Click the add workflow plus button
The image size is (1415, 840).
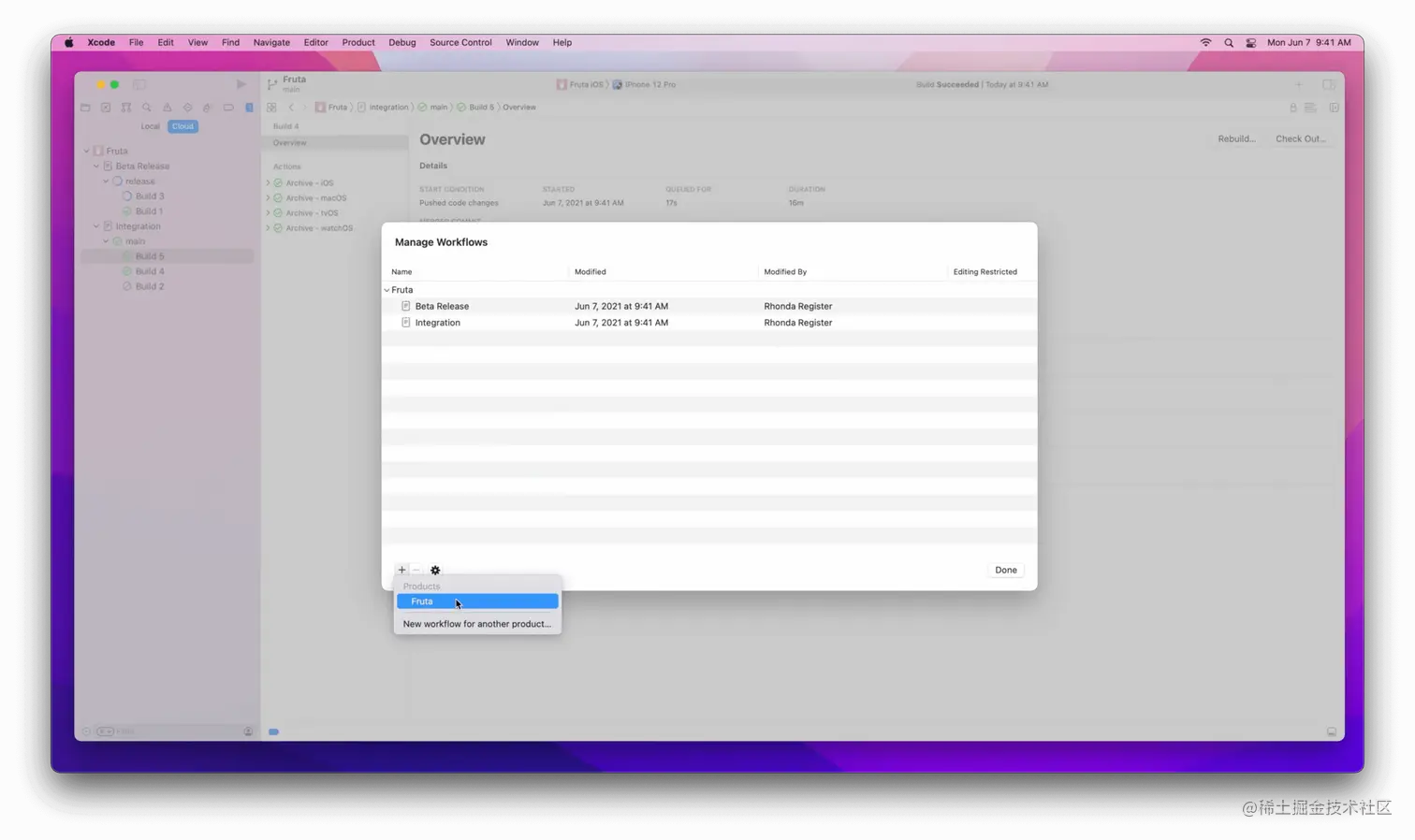(x=401, y=570)
